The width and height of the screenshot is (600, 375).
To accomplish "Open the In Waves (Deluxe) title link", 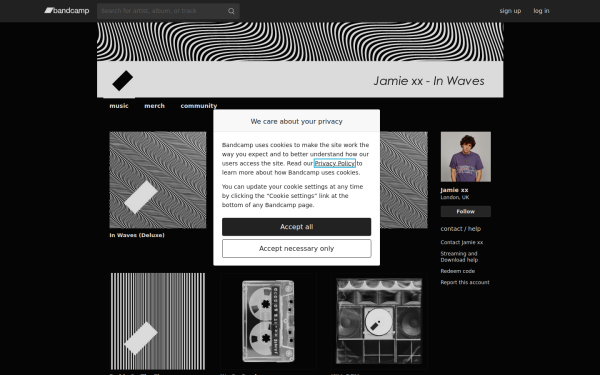I will point(137,235).
